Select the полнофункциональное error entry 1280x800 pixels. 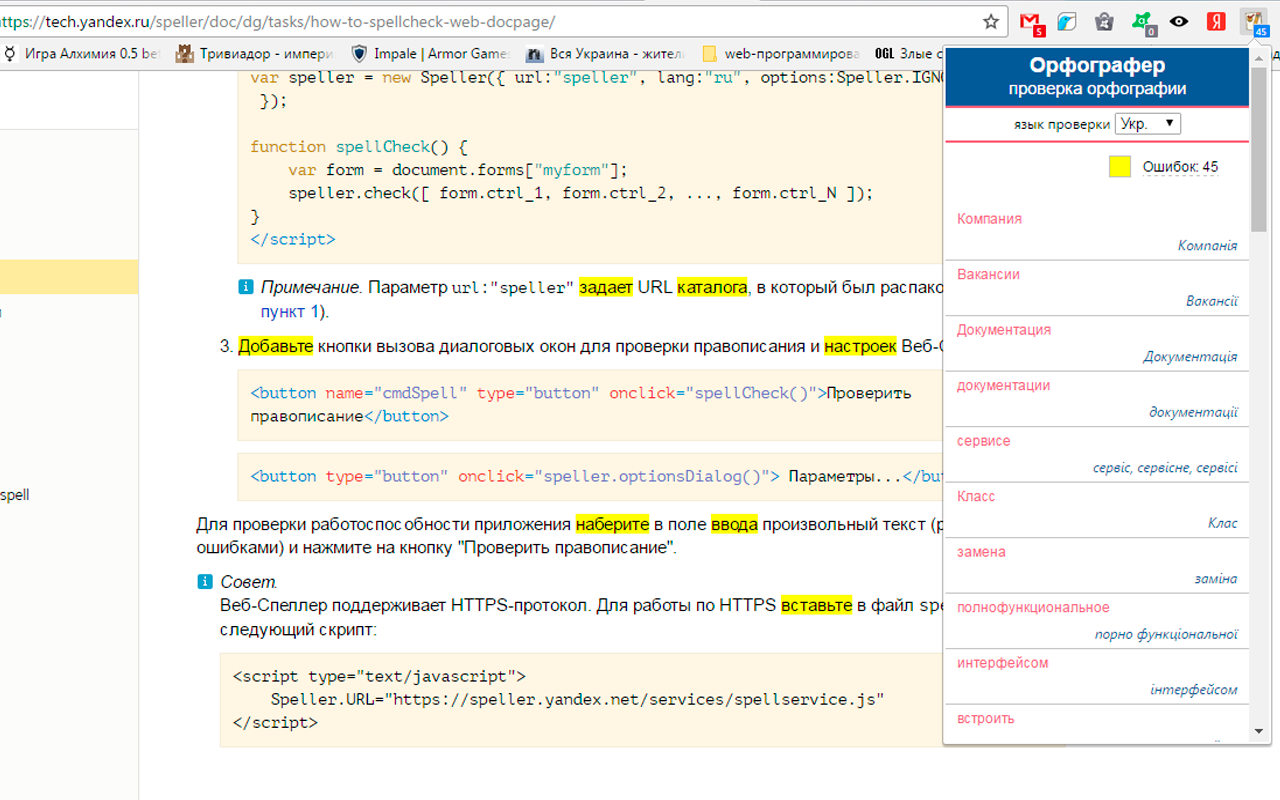1033,608
